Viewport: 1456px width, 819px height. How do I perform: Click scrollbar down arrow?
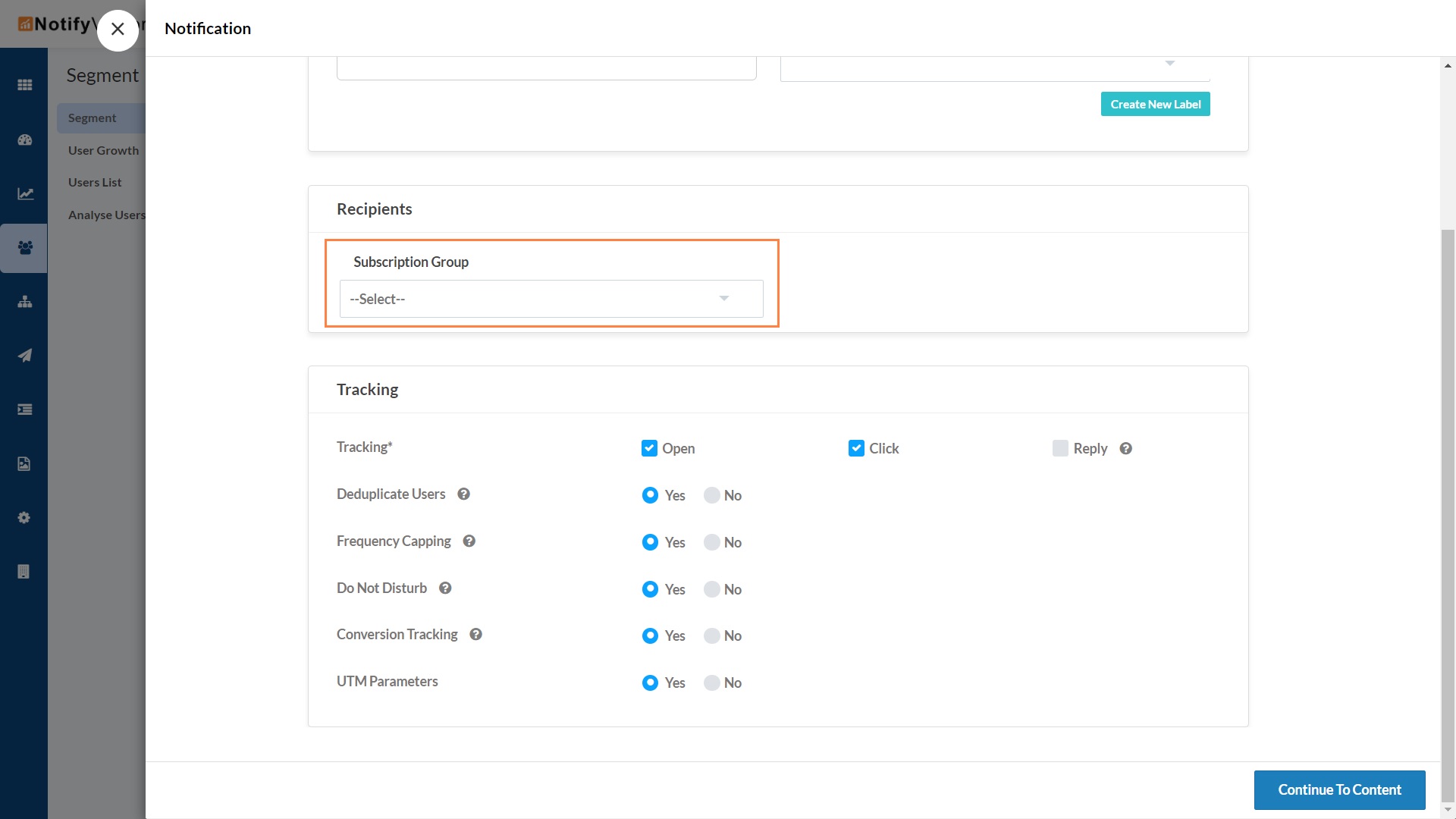click(x=1448, y=811)
